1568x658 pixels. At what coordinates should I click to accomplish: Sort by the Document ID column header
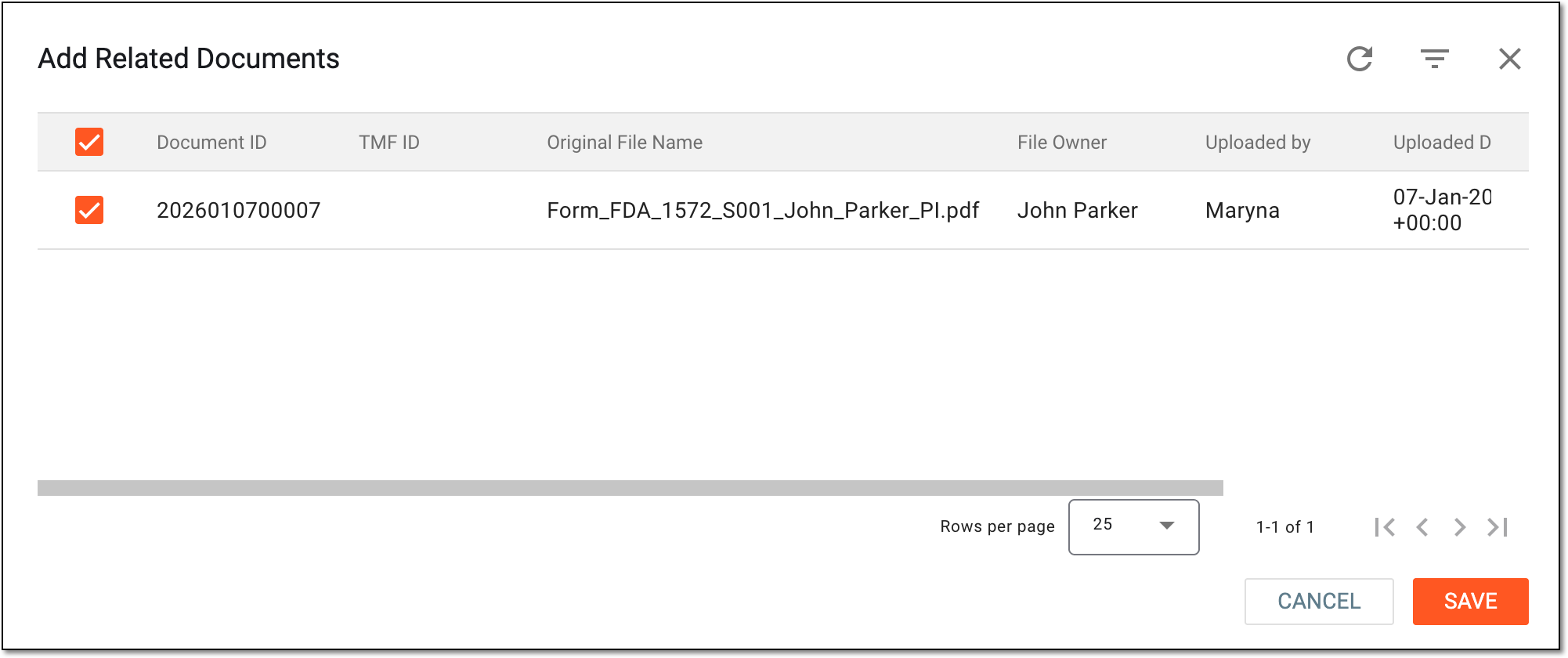(211, 143)
